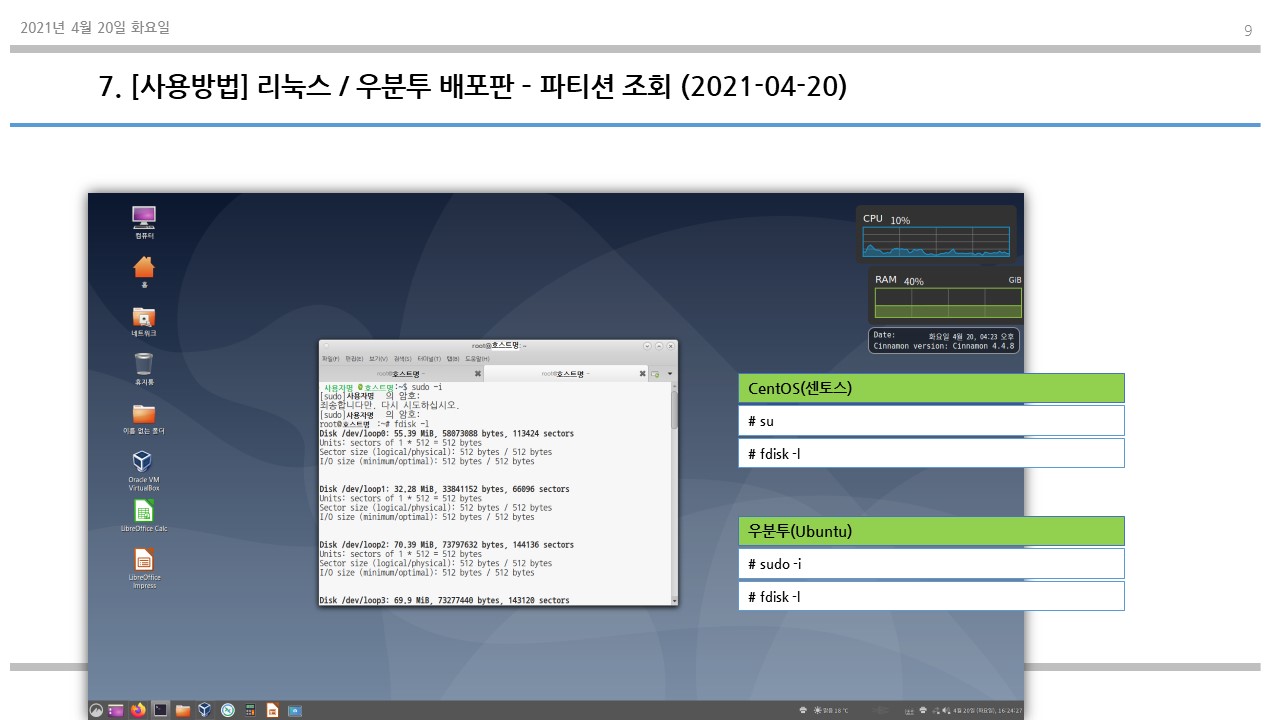Click the purple window icon in taskbar

point(116,710)
